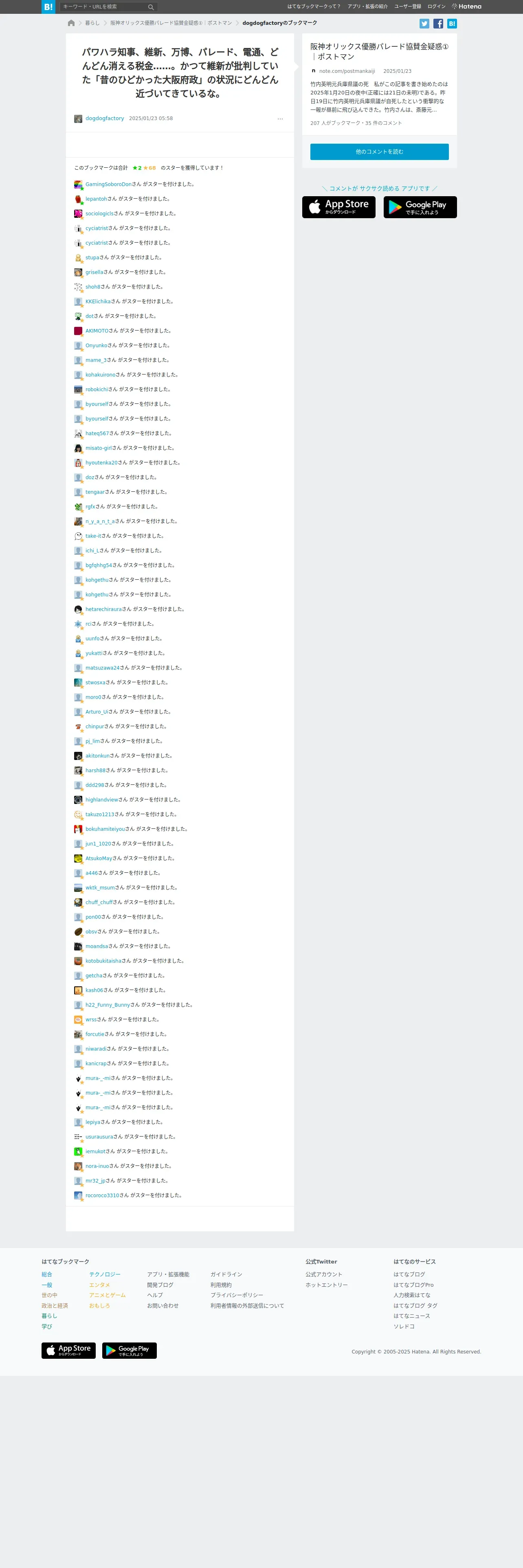Open the three-dot options menu
Viewport: 523px width, 1568px height.
tap(280, 119)
